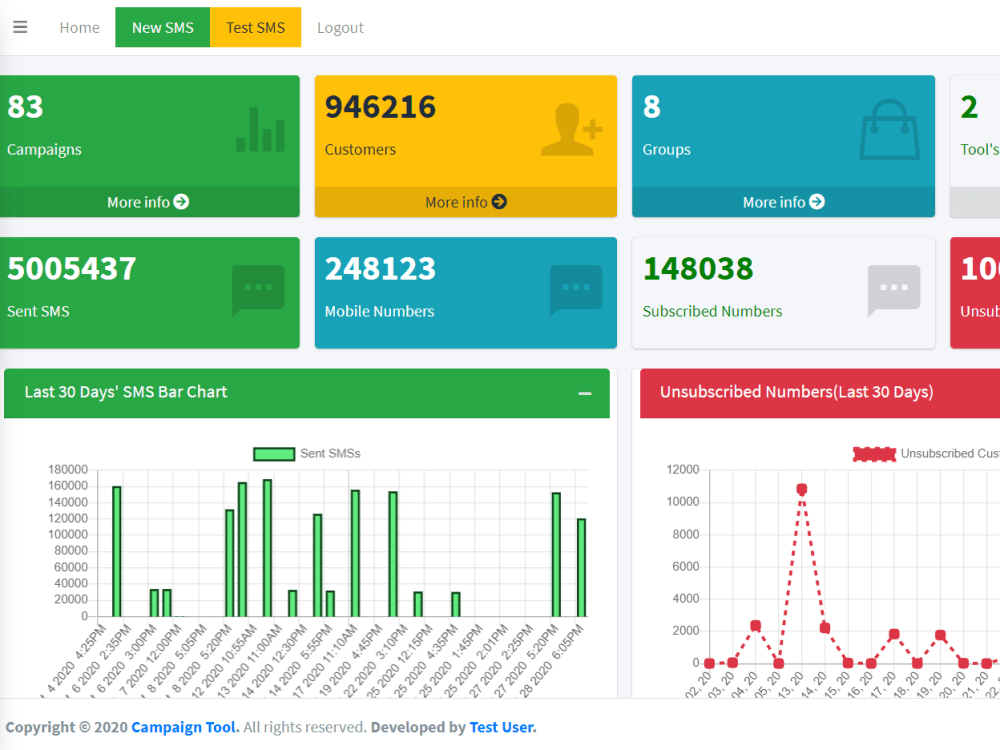Click the arrow icon in Campaigns More info
The height and width of the screenshot is (750, 1000).
point(181,202)
